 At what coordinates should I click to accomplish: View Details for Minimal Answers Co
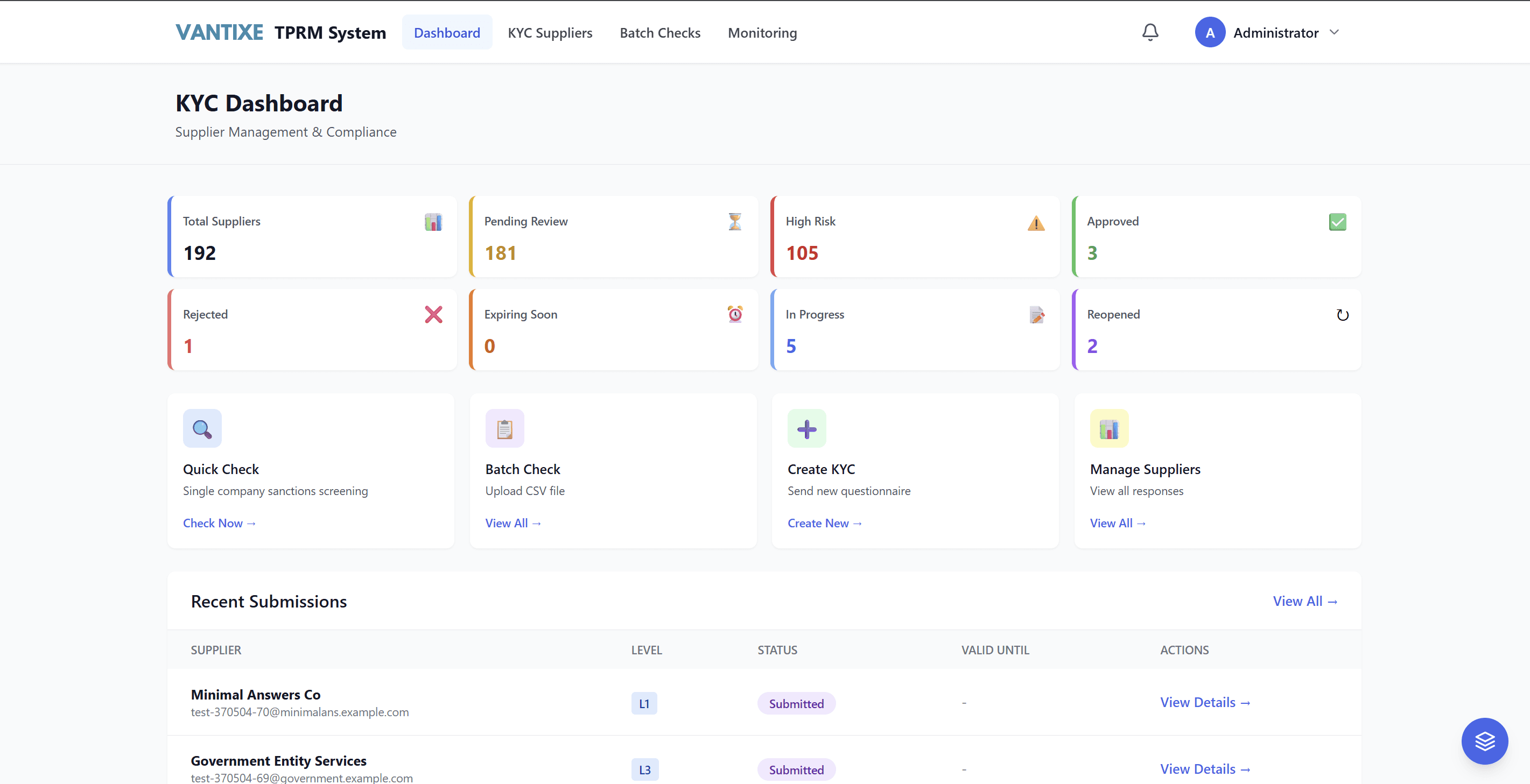point(1204,702)
